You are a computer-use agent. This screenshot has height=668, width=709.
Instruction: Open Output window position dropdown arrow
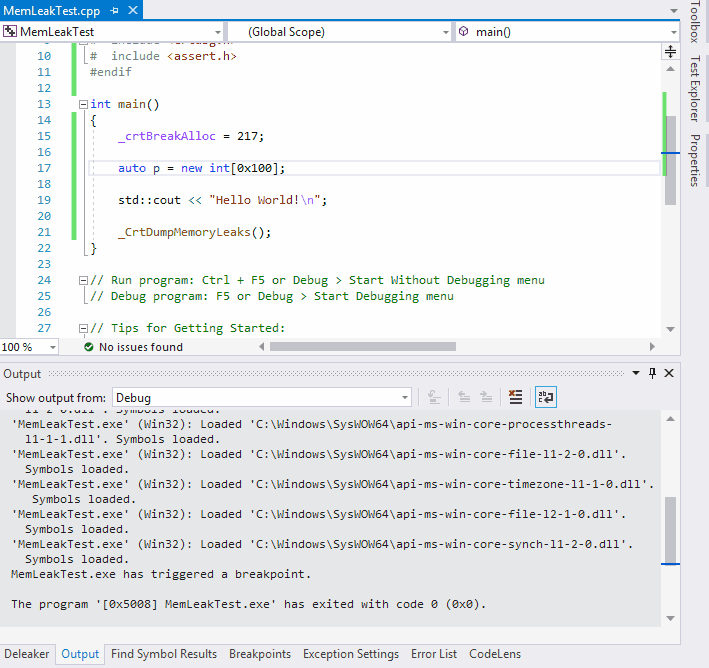[x=636, y=373]
